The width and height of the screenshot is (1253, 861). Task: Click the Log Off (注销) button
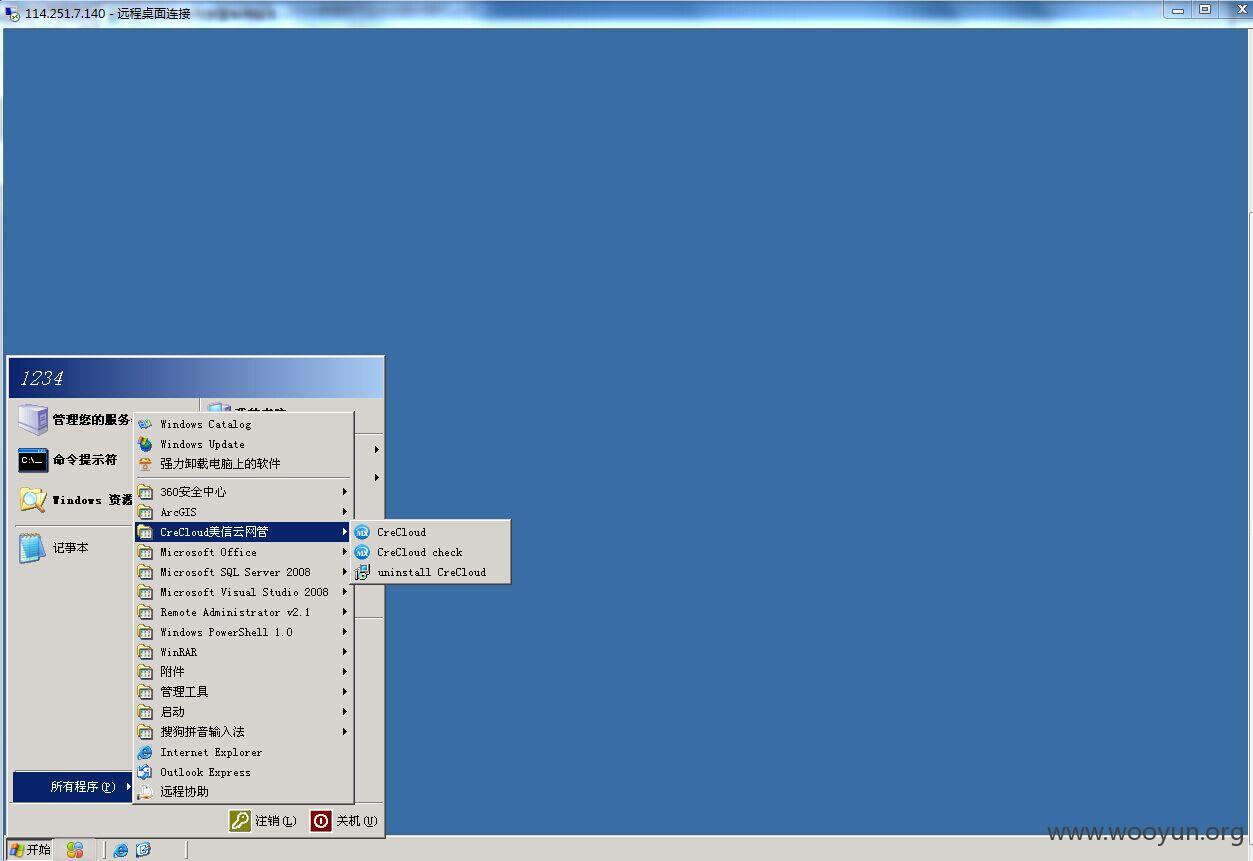pyautogui.click(x=263, y=821)
